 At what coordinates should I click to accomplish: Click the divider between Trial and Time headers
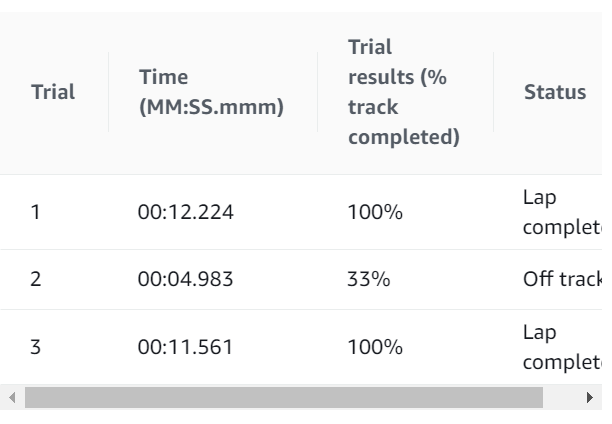108,92
